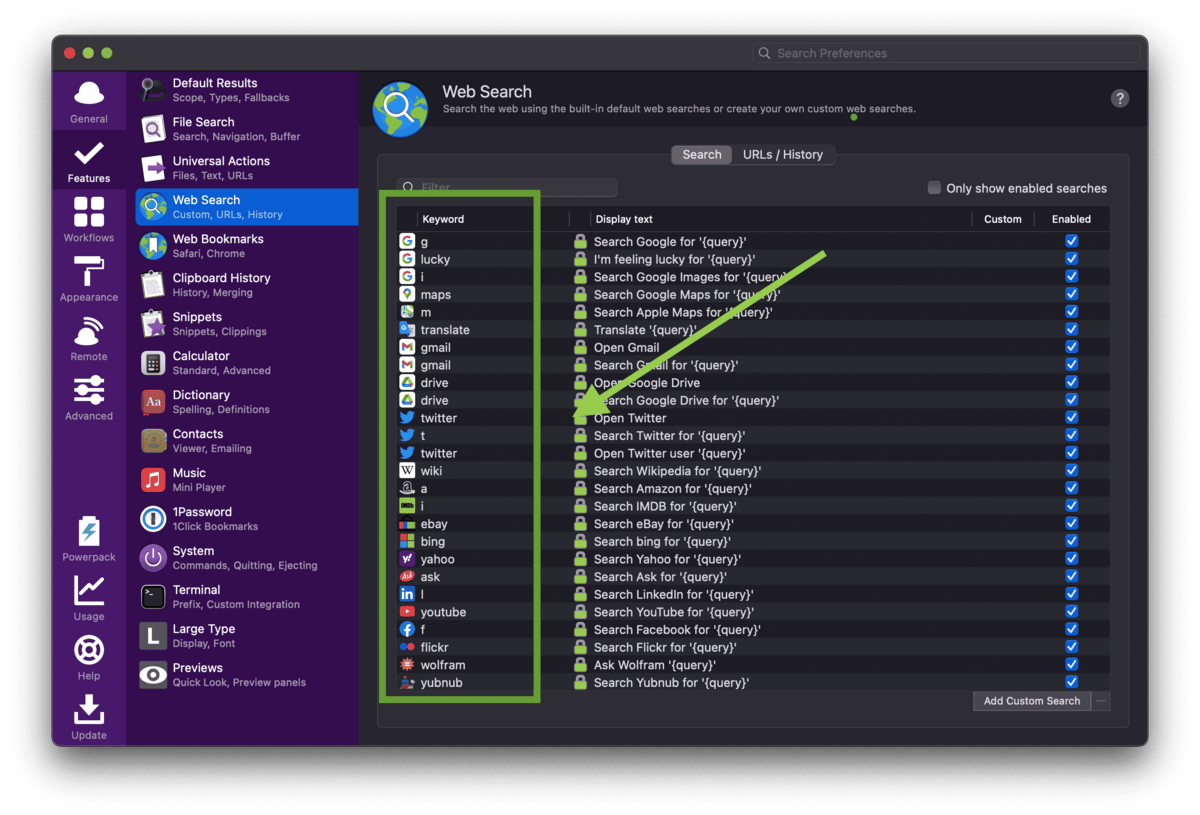Viewport: 1200px width, 815px height.
Task: Open the Update download section
Action: point(89,717)
